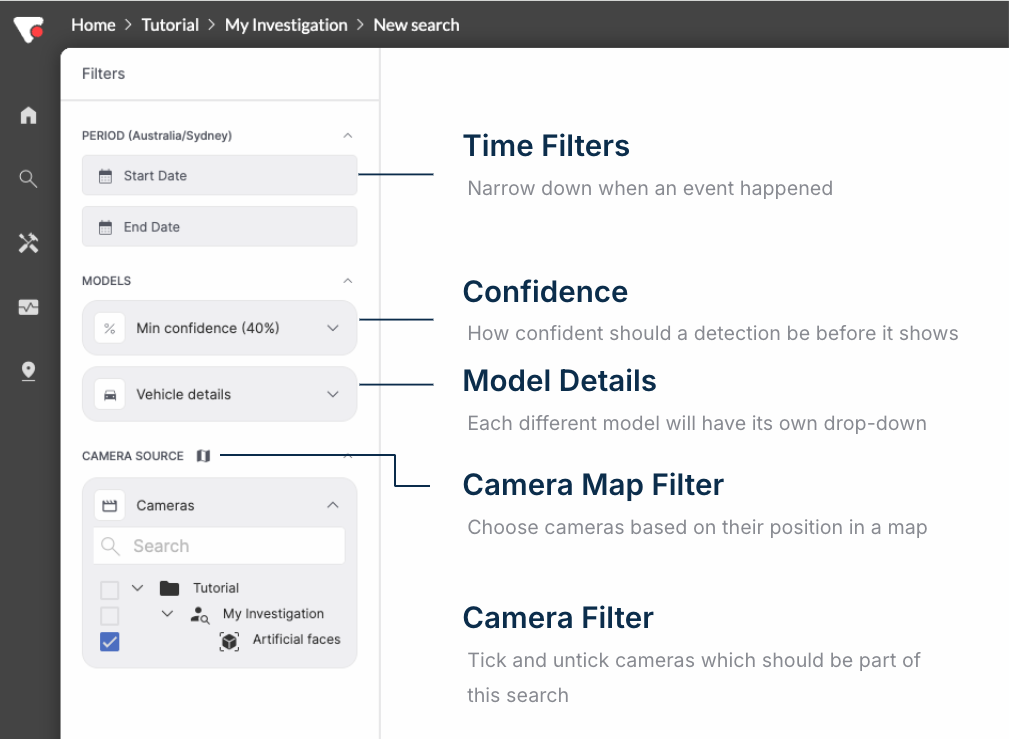Expand the Min confidence (40%) dropdown
Image resolution: width=1010 pixels, height=739 pixels.
pos(333,328)
